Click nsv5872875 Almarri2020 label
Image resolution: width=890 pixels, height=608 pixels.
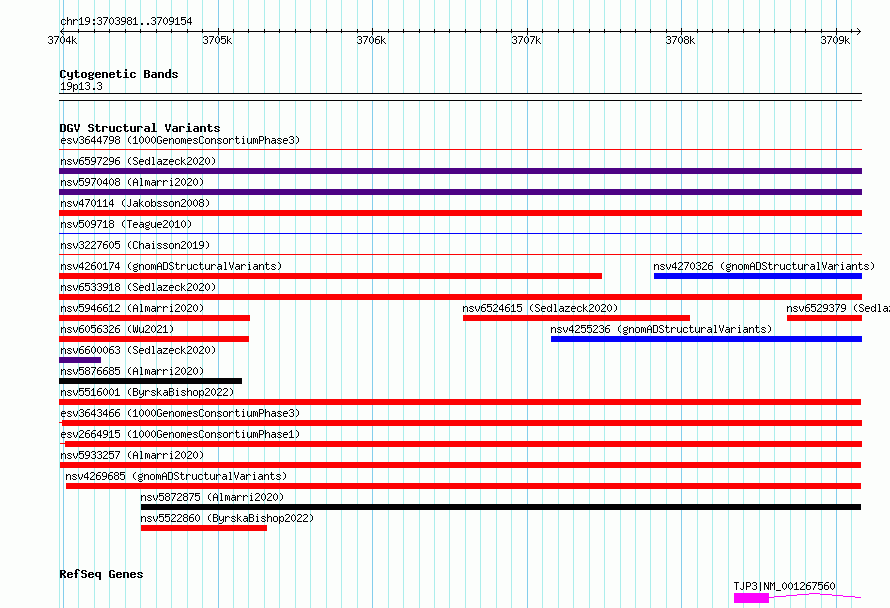(212, 497)
